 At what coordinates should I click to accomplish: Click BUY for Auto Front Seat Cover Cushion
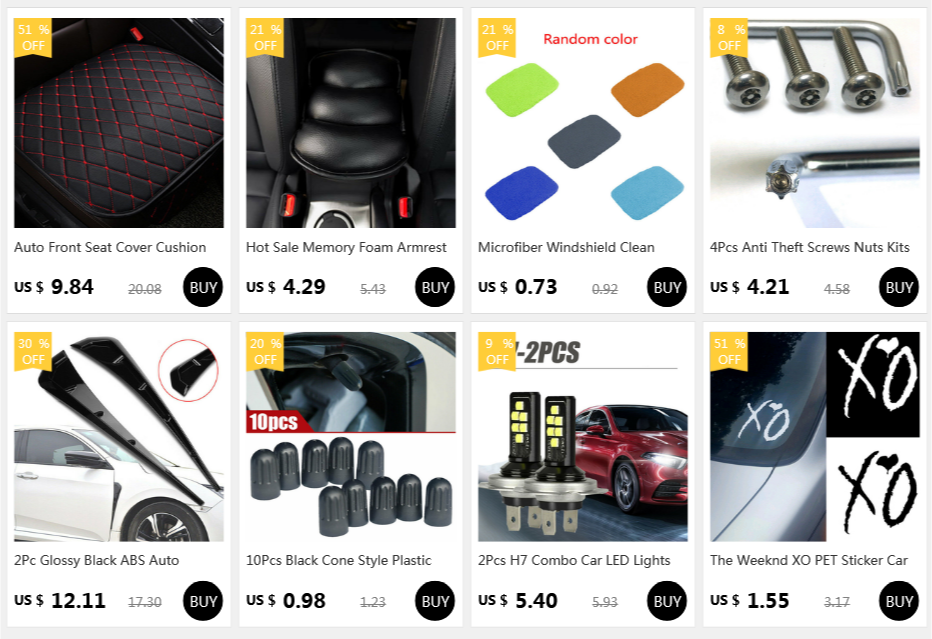click(203, 287)
